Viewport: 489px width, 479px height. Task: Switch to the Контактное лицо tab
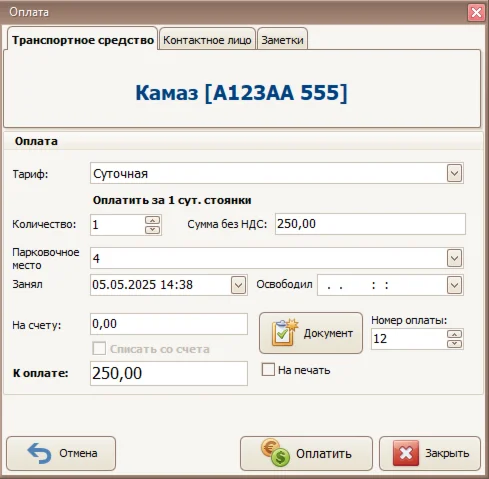point(207,40)
